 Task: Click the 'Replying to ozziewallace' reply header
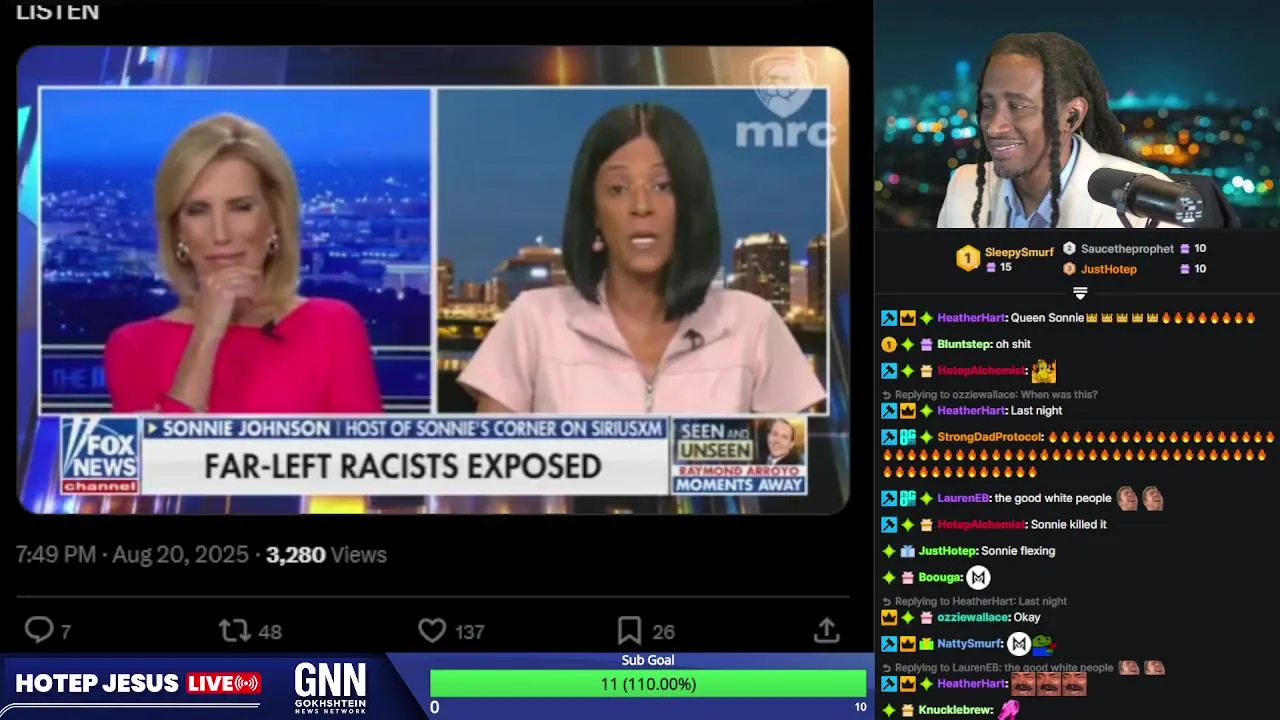(x=989, y=395)
